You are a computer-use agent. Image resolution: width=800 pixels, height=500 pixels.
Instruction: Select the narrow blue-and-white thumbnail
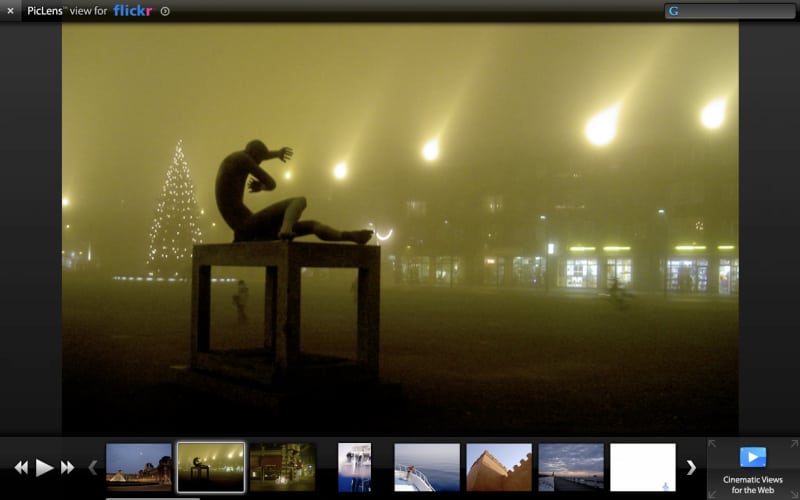tap(355, 467)
